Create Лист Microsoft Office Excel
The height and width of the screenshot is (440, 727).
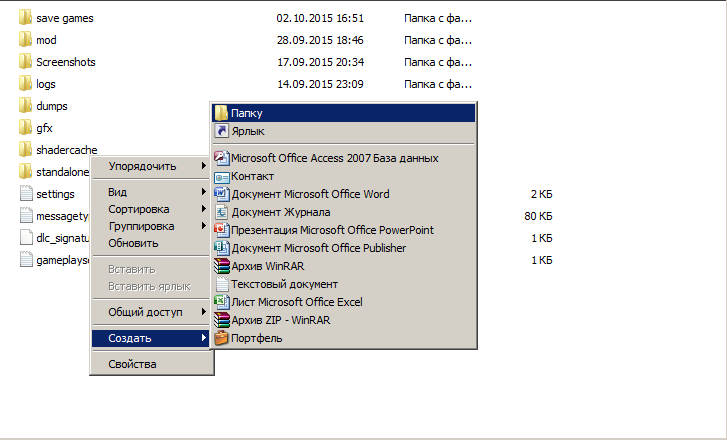pos(344,302)
